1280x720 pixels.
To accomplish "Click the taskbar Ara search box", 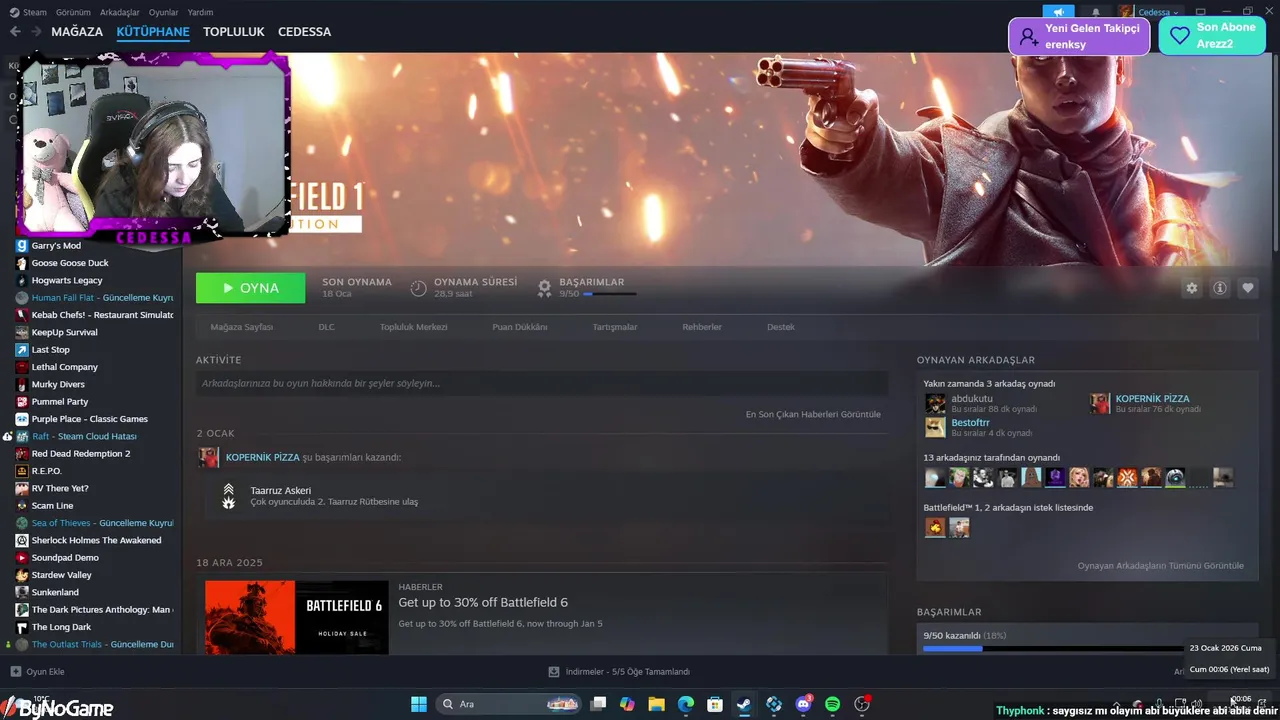I will [x=510, y=704].
